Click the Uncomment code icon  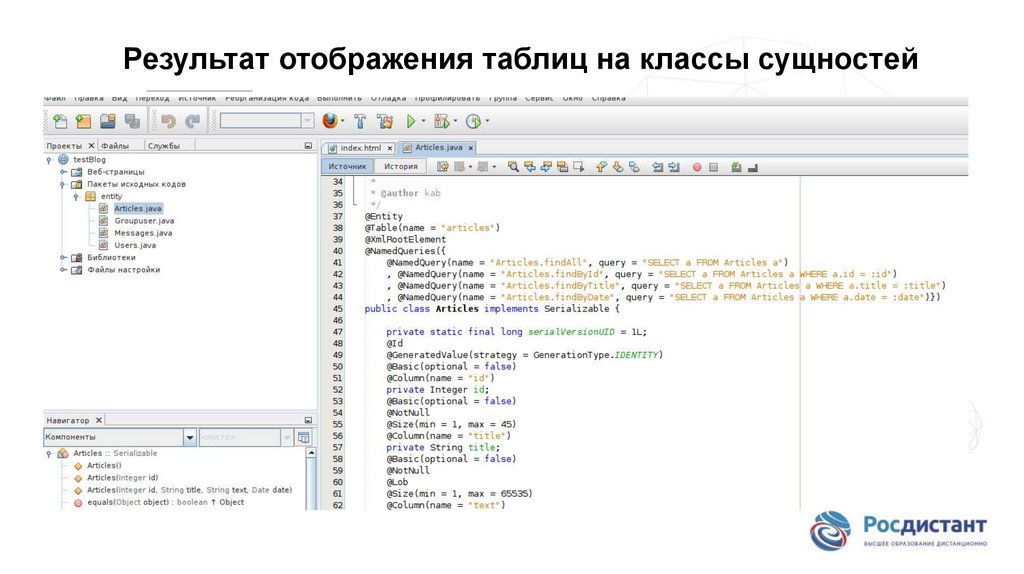click(x=752, y=168)
